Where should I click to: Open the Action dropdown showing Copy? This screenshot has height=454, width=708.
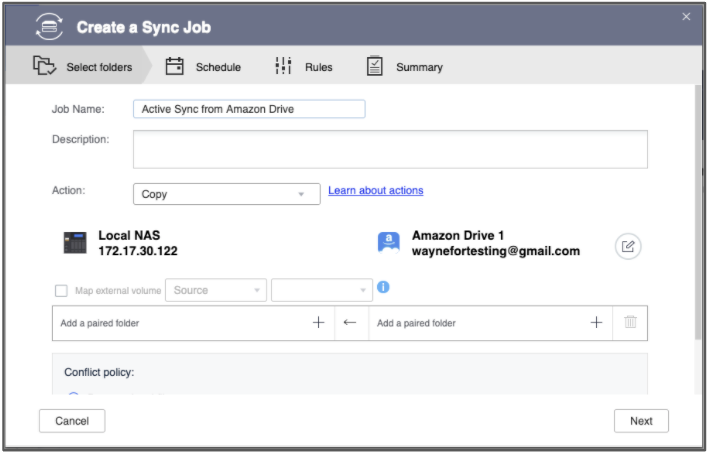click(x=226, y=194)
